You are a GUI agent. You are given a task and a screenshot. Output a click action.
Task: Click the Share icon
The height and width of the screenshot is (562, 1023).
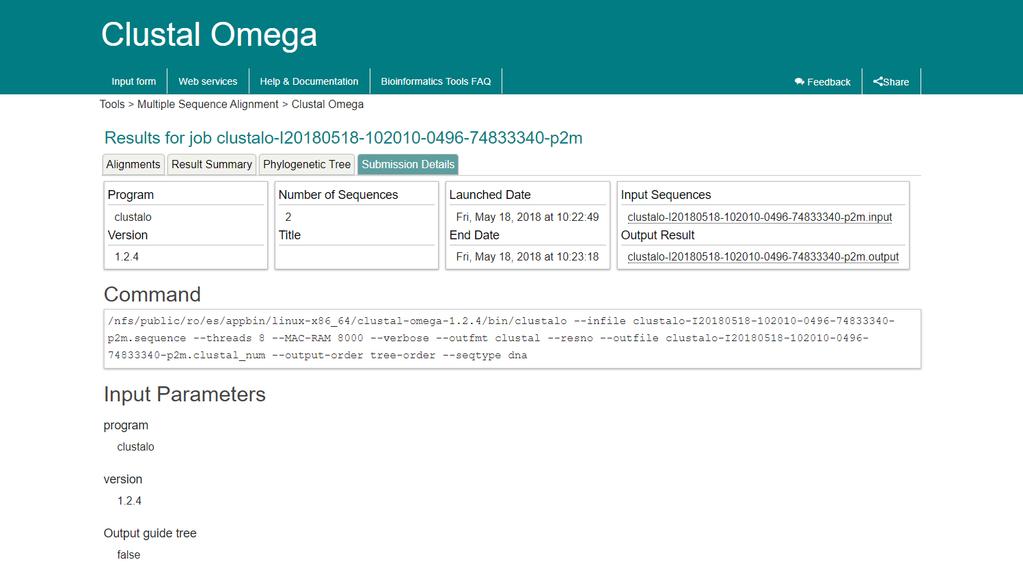[x=878, y=82]
